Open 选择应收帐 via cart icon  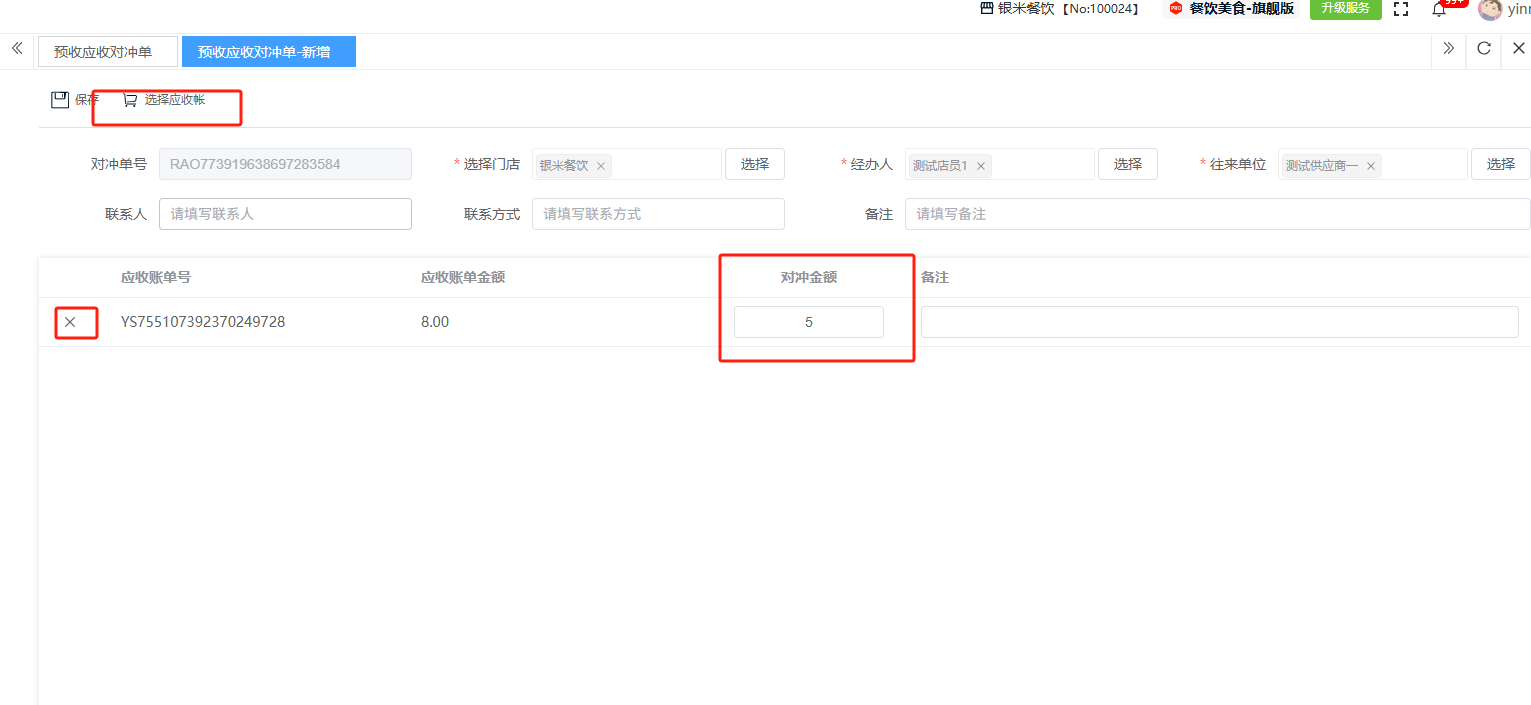point(130,100)
